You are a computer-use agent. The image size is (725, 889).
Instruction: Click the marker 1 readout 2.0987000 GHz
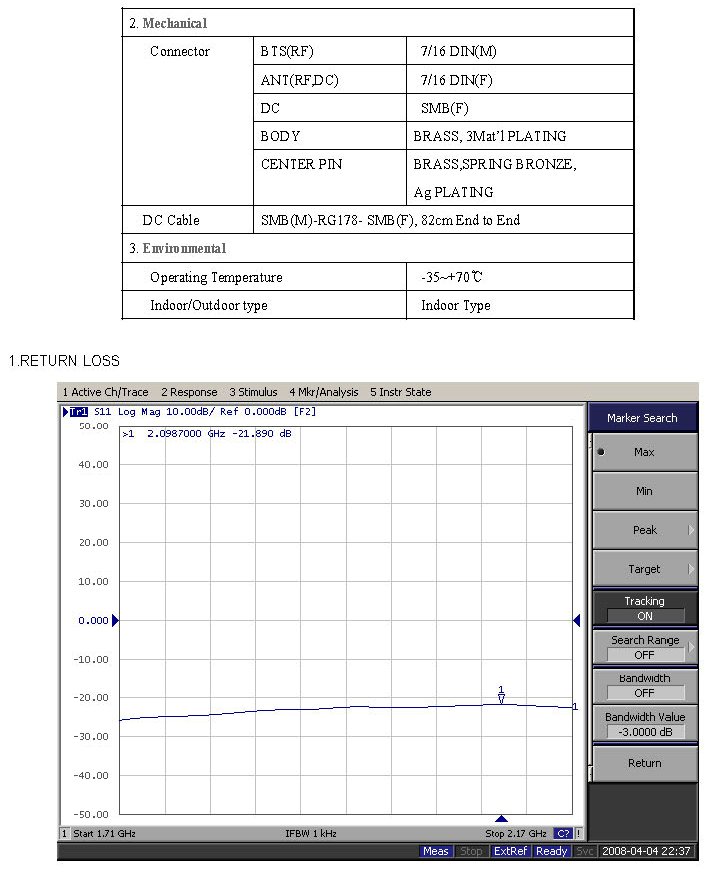207,434
